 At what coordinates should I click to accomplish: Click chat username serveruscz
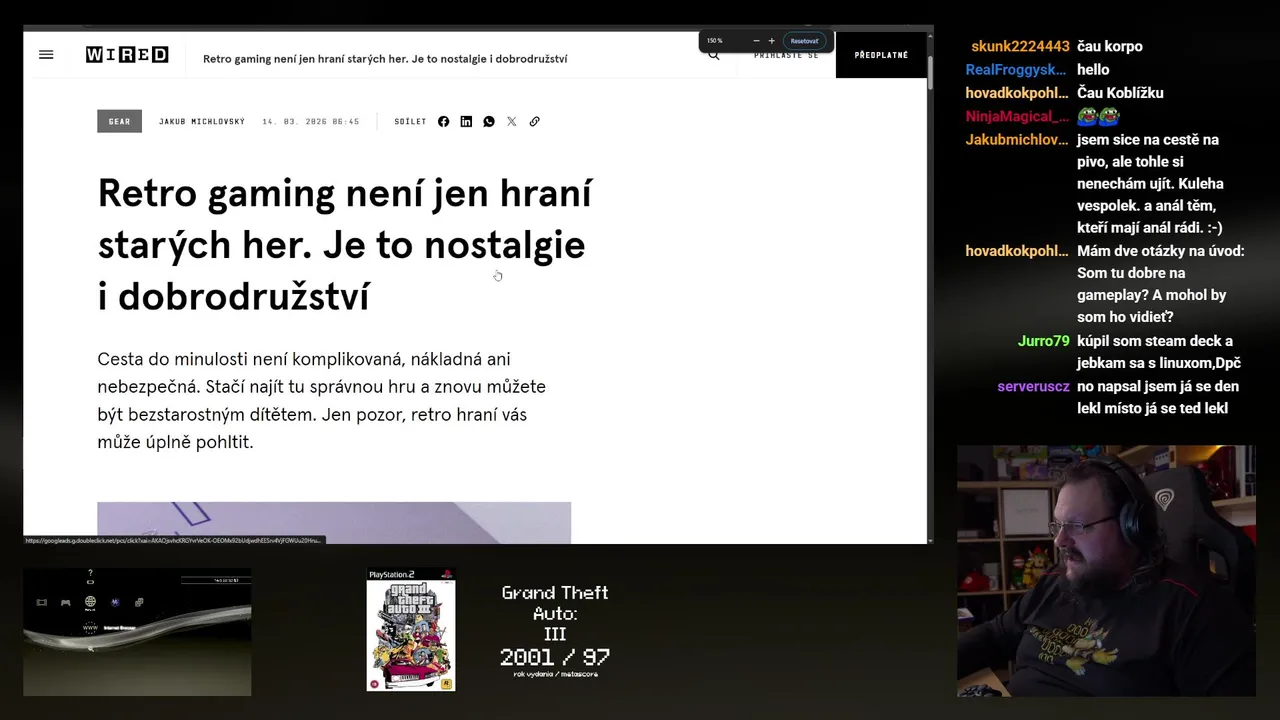pyautogui.click(x=1033, y=386)
